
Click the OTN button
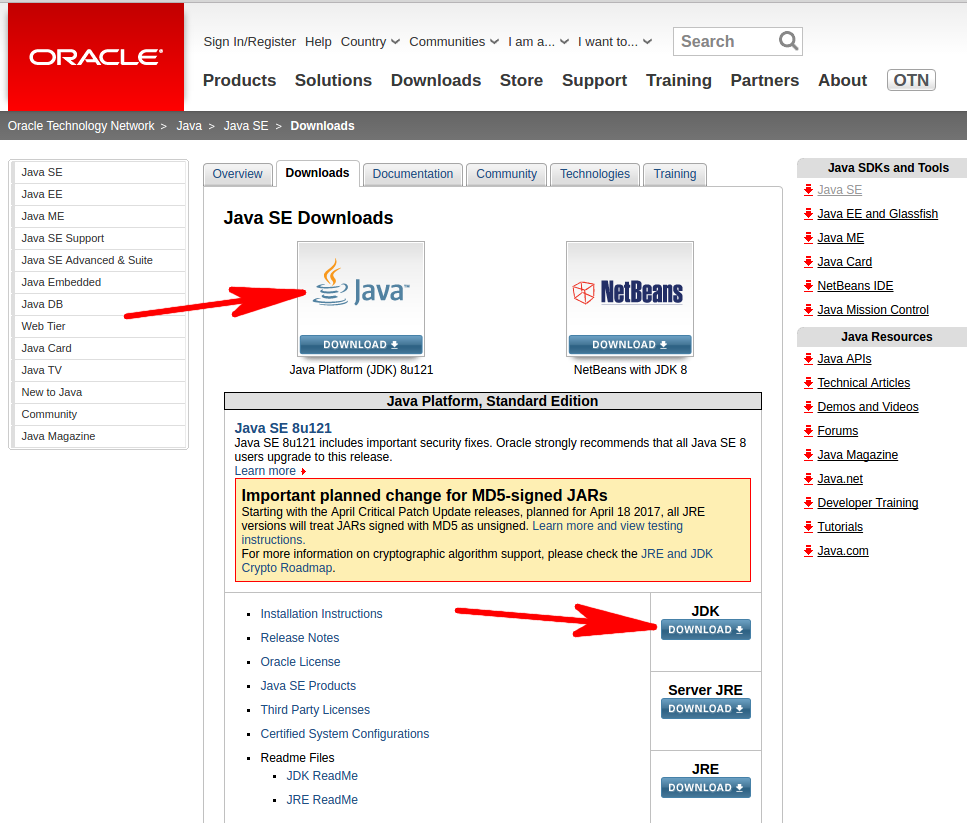[x=911, y=80]
